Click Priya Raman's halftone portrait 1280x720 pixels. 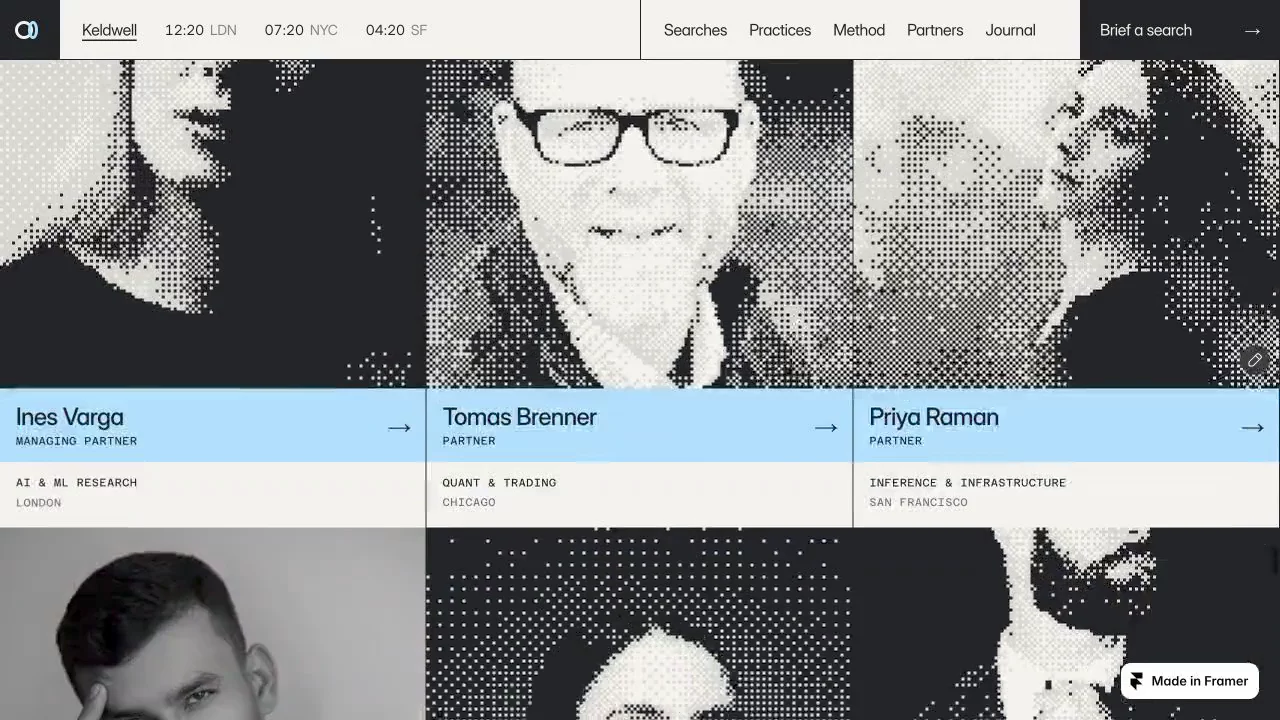point(1067,224)
